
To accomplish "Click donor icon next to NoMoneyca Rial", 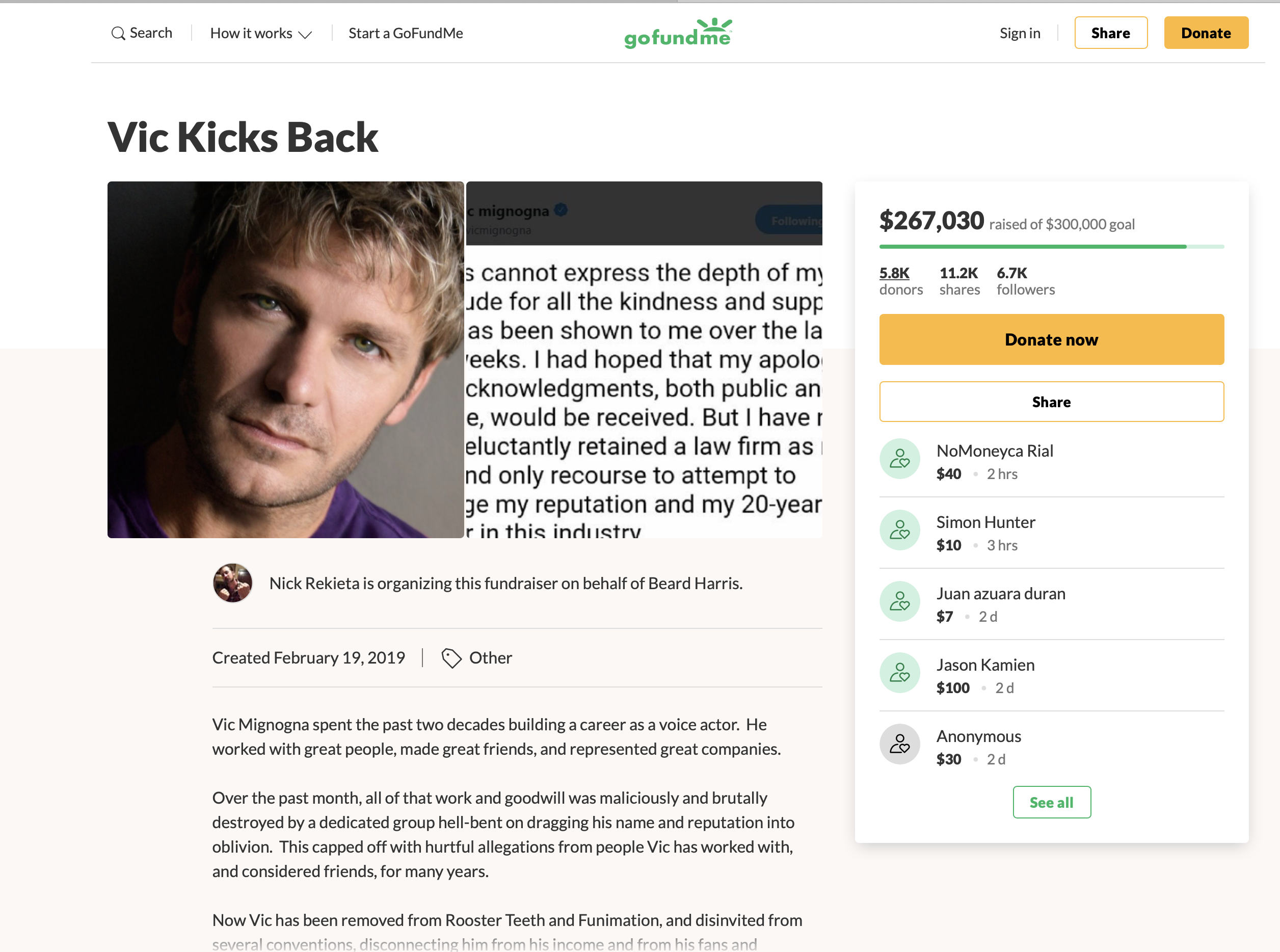I will tap(899, 459).
